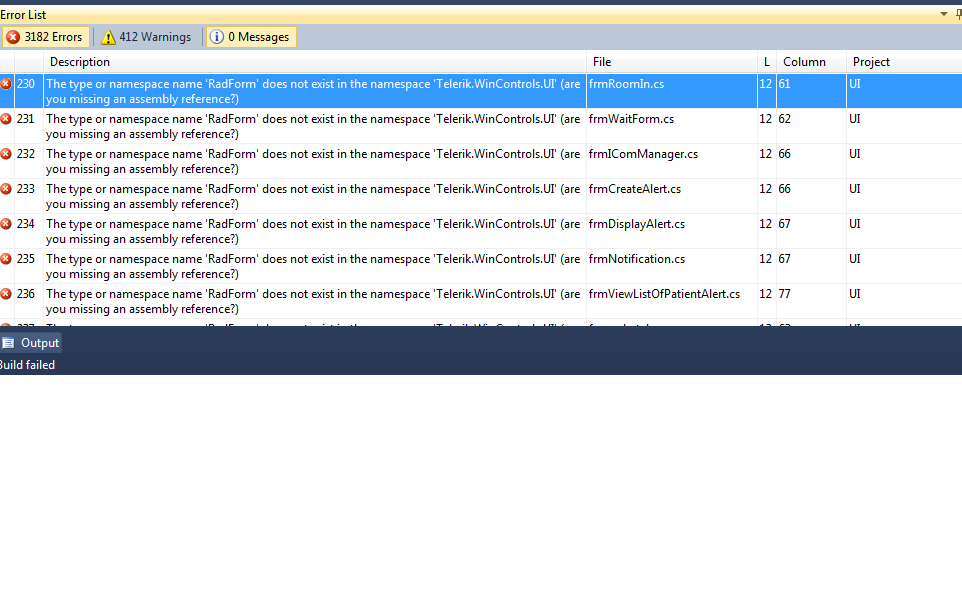This screenshot has width=962, height=614.
Task: Click the error icon on row 236
Action: [6, 294]
